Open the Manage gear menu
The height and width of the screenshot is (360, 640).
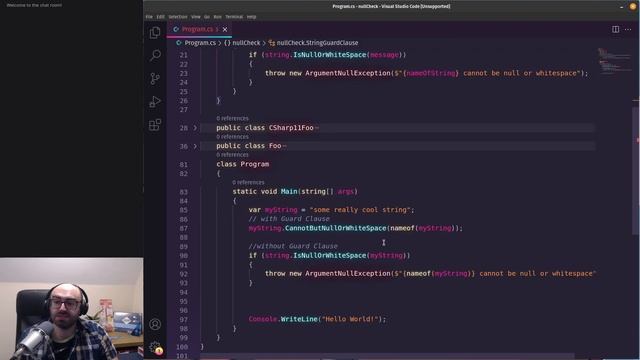pyautogui.click(x=155, y=347)
